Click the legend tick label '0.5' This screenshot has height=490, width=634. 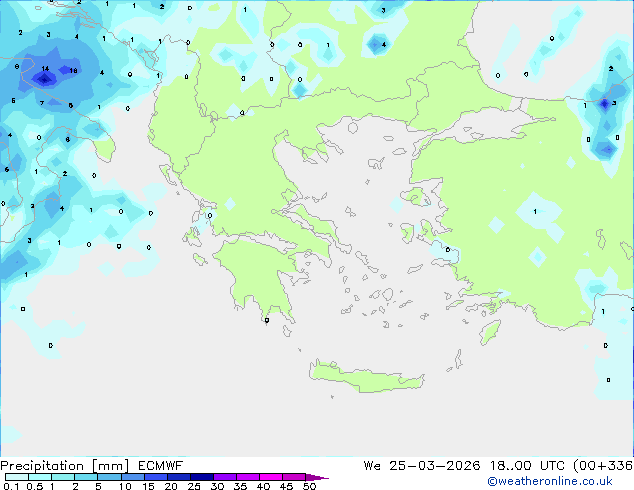point(34,486)
